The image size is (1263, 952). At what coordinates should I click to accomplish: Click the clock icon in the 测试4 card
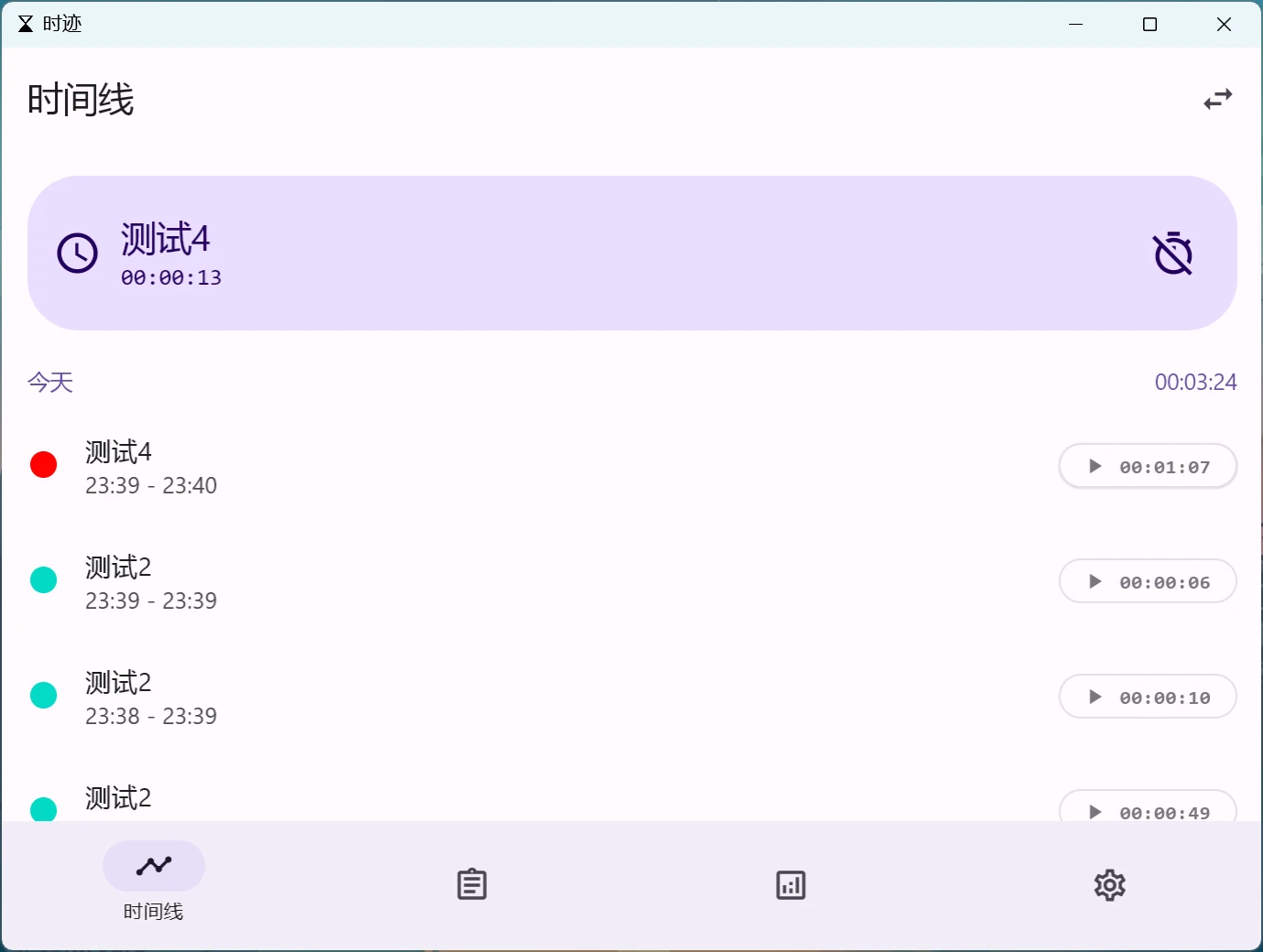tap(77, 254)
